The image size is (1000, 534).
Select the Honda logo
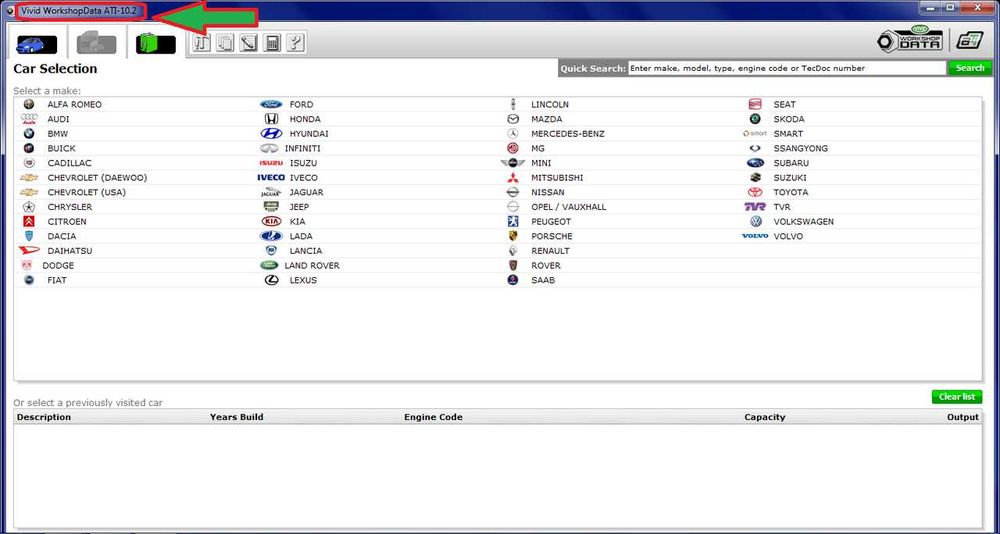point(271,119)
